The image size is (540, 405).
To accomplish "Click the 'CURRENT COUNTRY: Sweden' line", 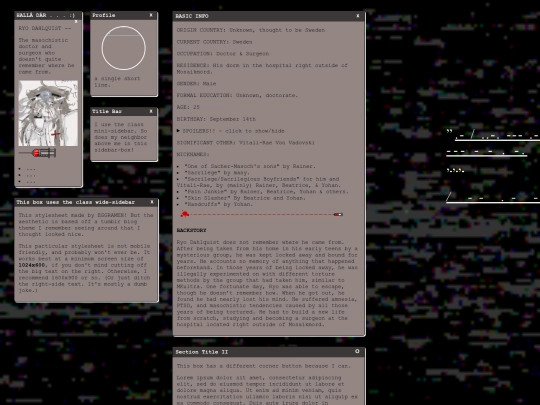I will 215,42.
